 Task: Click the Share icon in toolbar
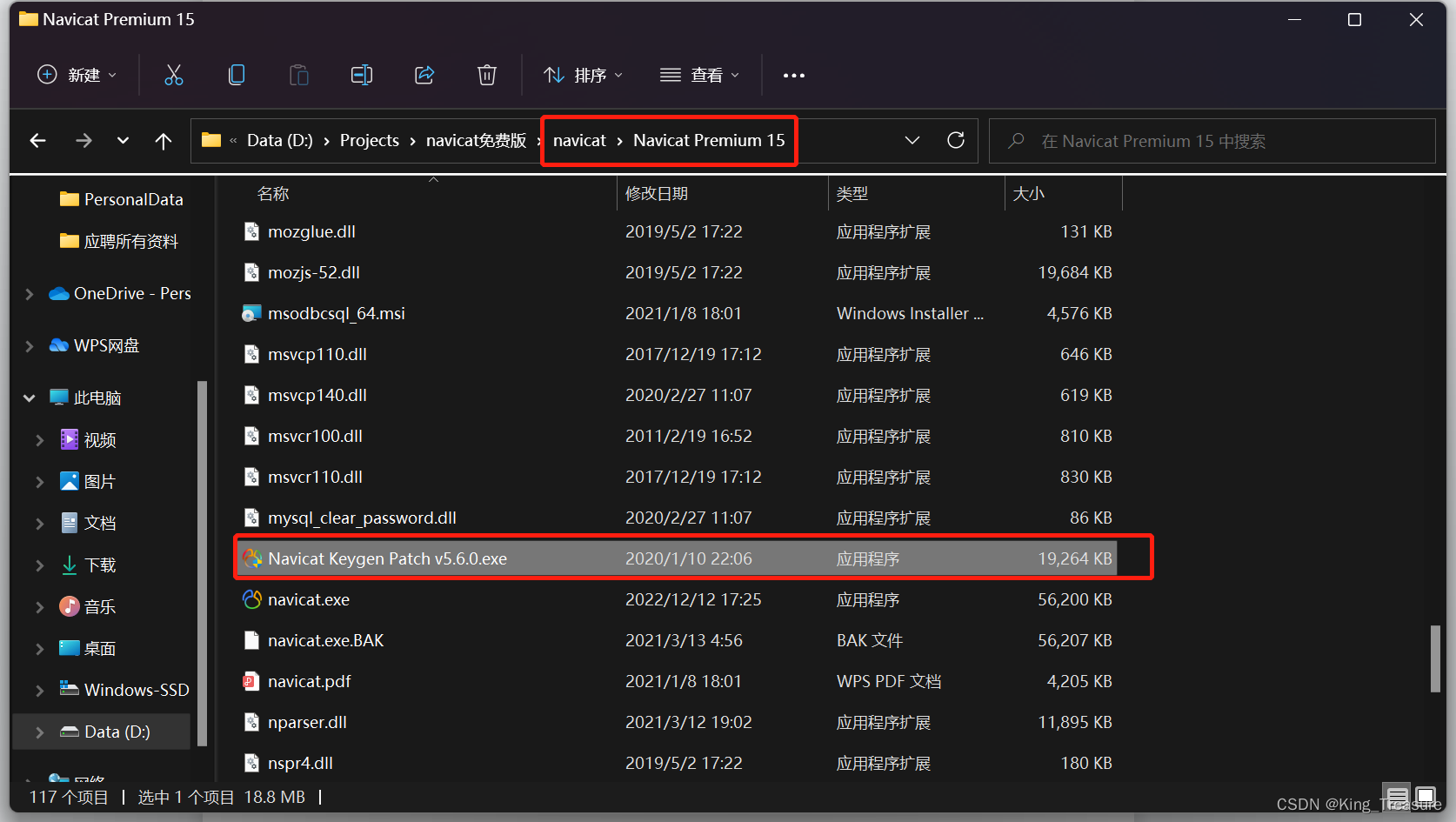(x=424, y=75)
